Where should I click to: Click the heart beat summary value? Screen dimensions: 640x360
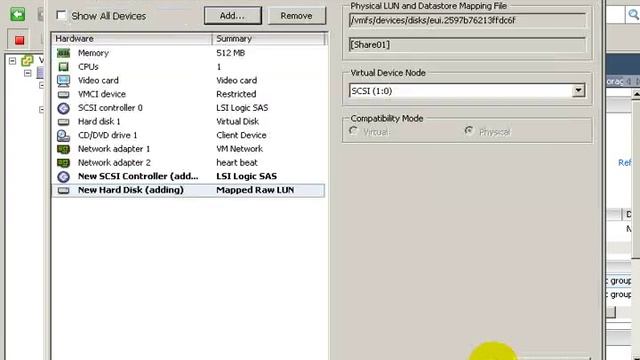pos(237,162)
